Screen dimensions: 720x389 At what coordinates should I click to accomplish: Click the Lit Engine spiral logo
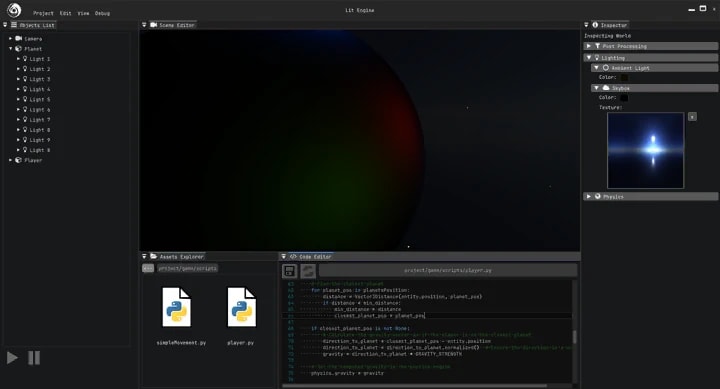tap(14, 10)
